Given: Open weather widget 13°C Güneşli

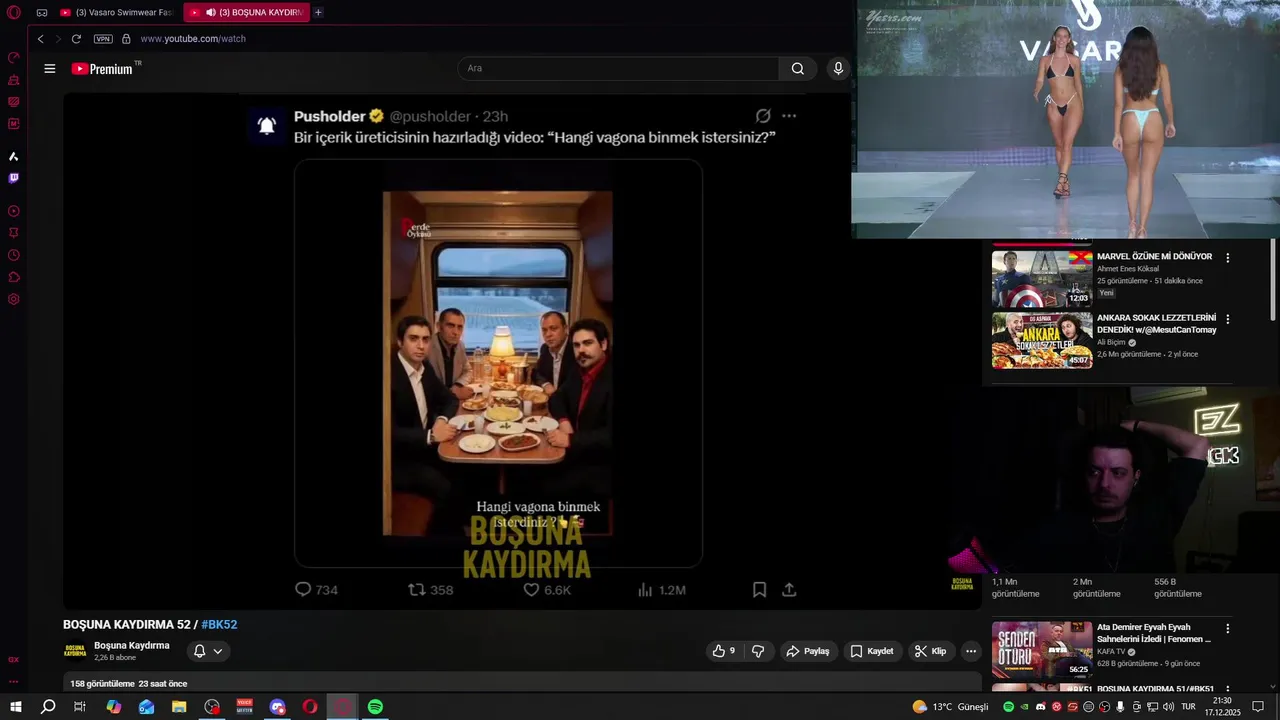Looking at the screenshot, I should 950,707.
